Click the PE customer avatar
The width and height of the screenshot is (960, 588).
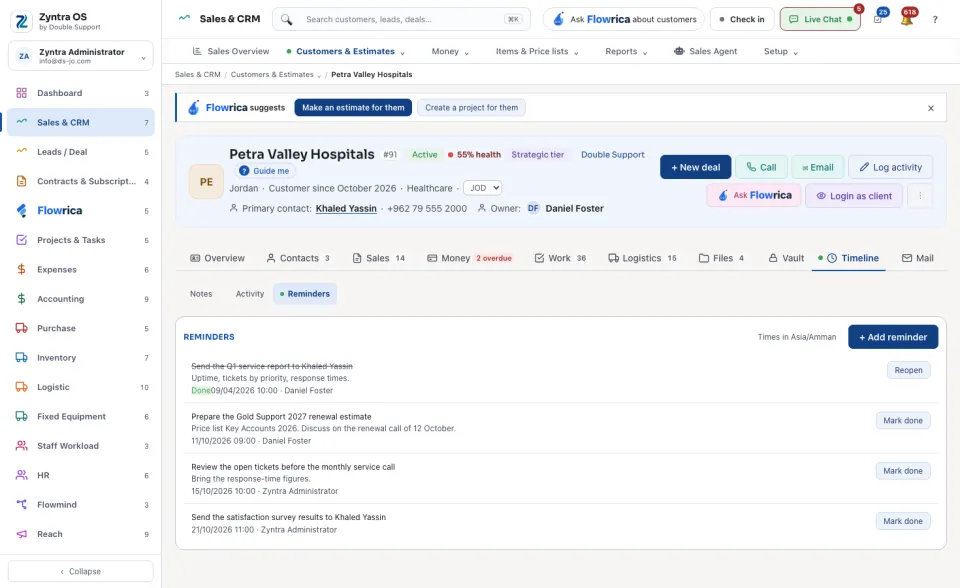(x=206, y=182)
